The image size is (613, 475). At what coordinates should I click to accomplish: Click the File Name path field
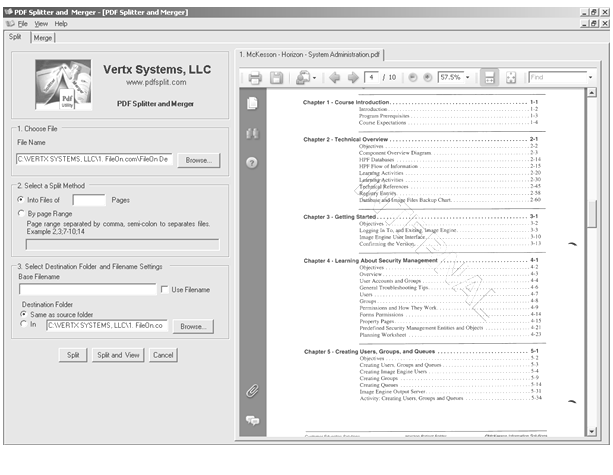tap(94, 159)
